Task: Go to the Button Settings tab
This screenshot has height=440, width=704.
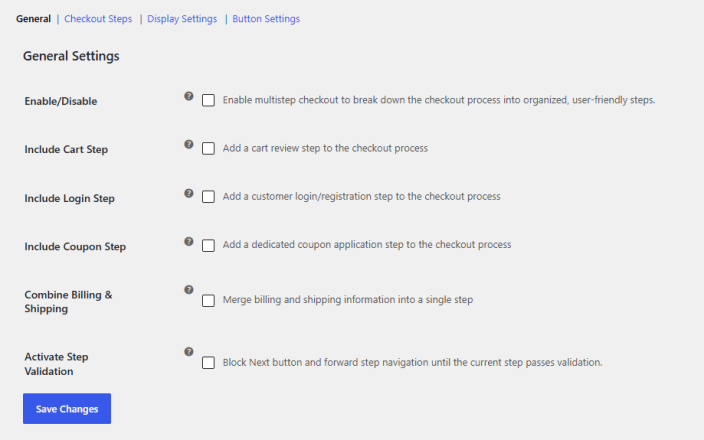Action: click(x=266, y=19)
